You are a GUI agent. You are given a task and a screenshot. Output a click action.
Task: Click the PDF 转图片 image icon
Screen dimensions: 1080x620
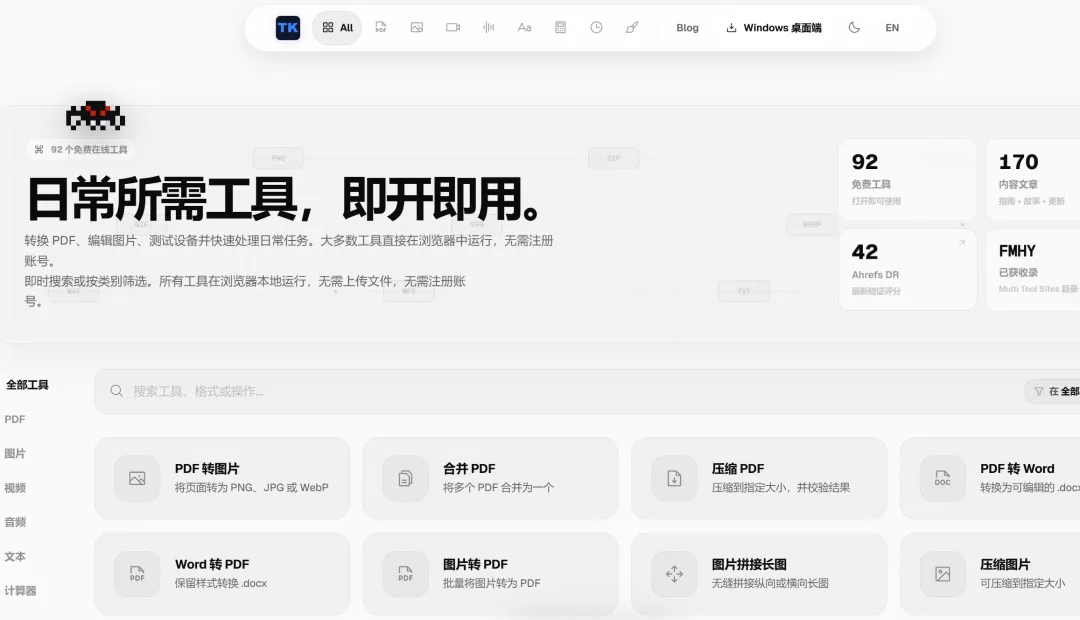pyautogui.click(x=137, y=478)
